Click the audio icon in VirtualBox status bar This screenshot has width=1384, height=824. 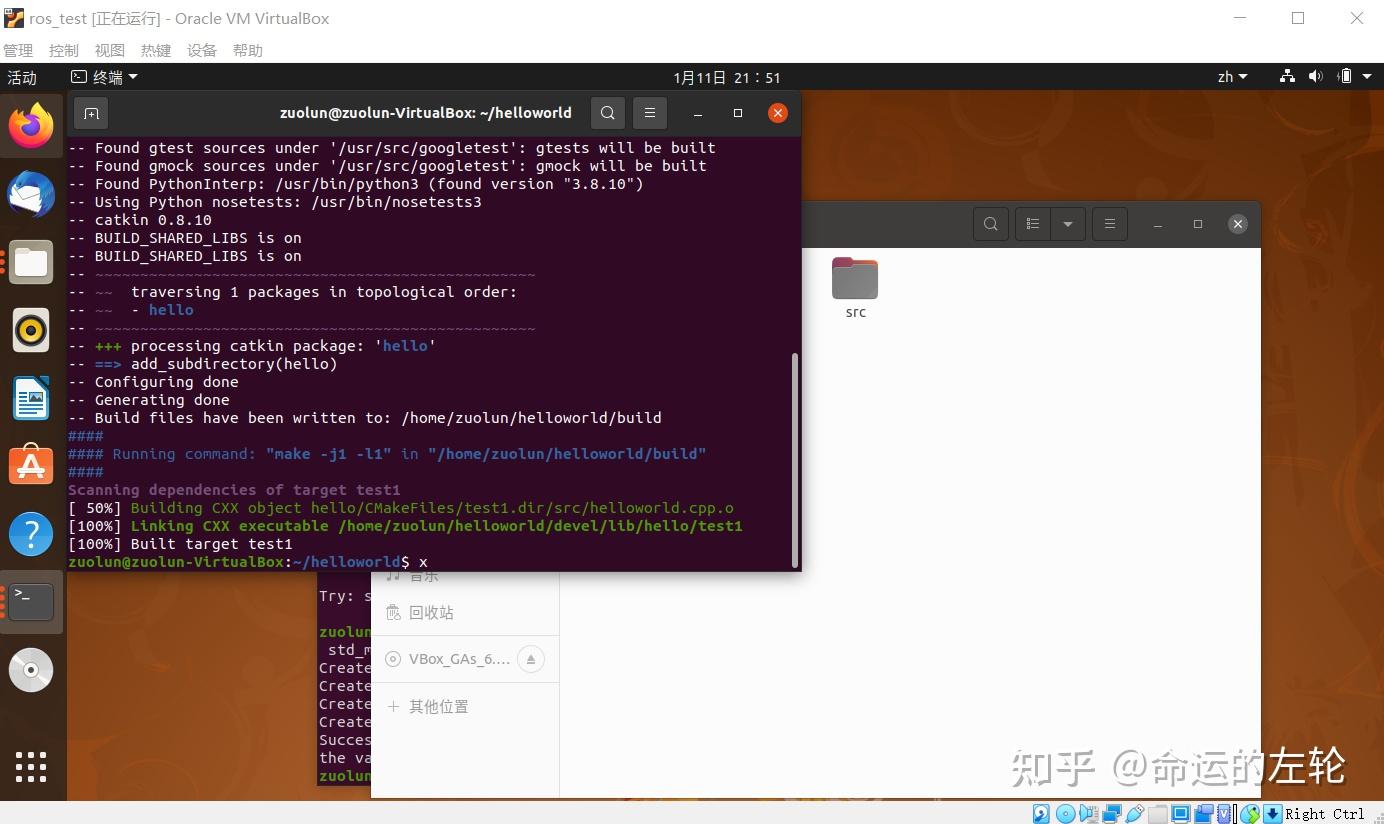tap(1088, 813)
